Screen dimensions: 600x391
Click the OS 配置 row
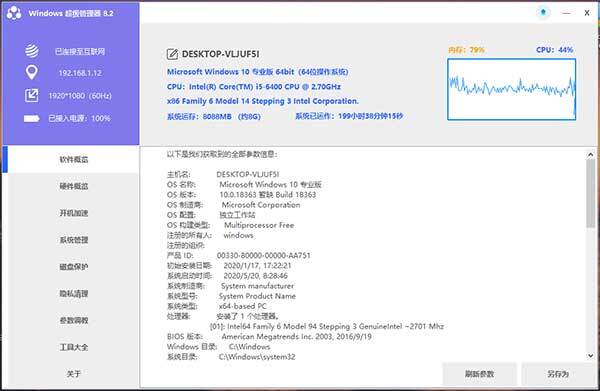coord(211,215)
